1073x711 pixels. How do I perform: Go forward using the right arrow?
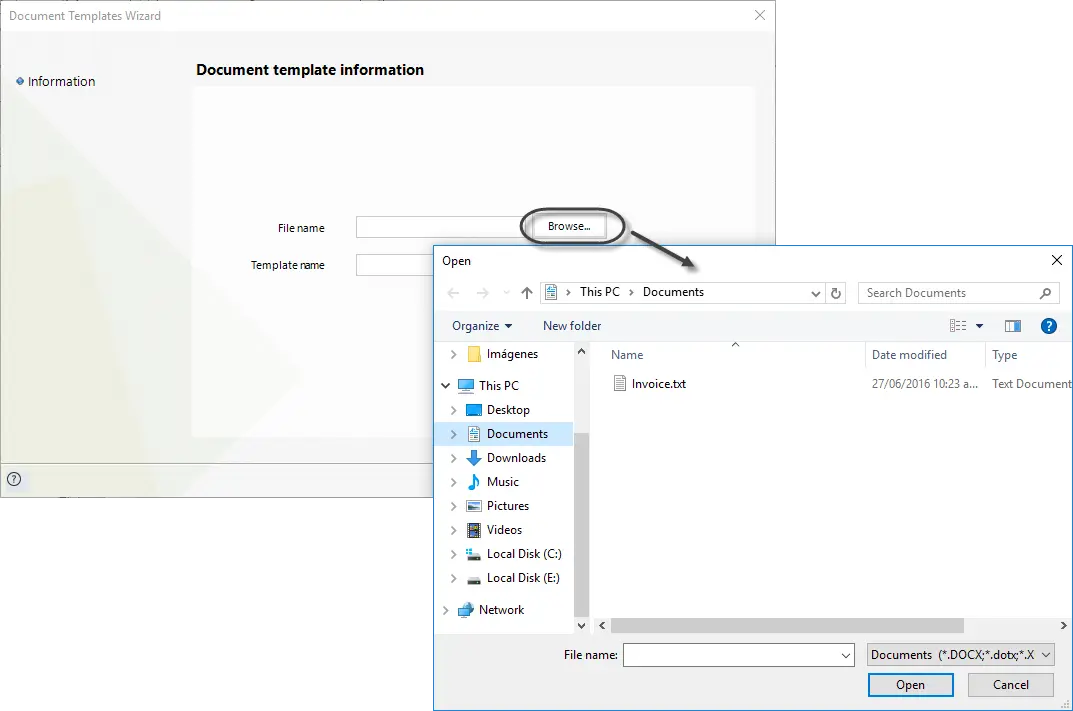(482, 293)
